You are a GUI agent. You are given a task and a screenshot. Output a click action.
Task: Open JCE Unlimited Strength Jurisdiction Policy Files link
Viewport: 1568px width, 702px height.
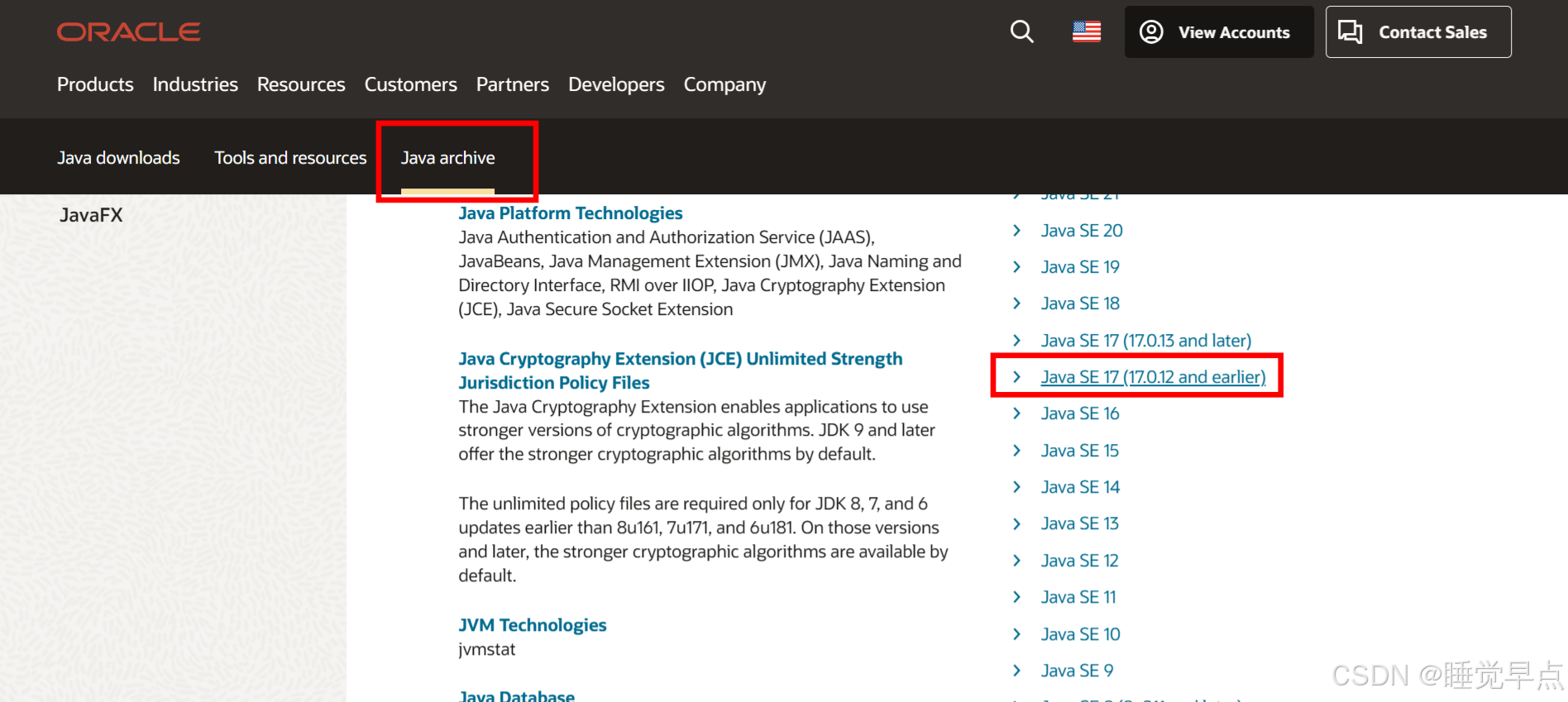point(681,370)
